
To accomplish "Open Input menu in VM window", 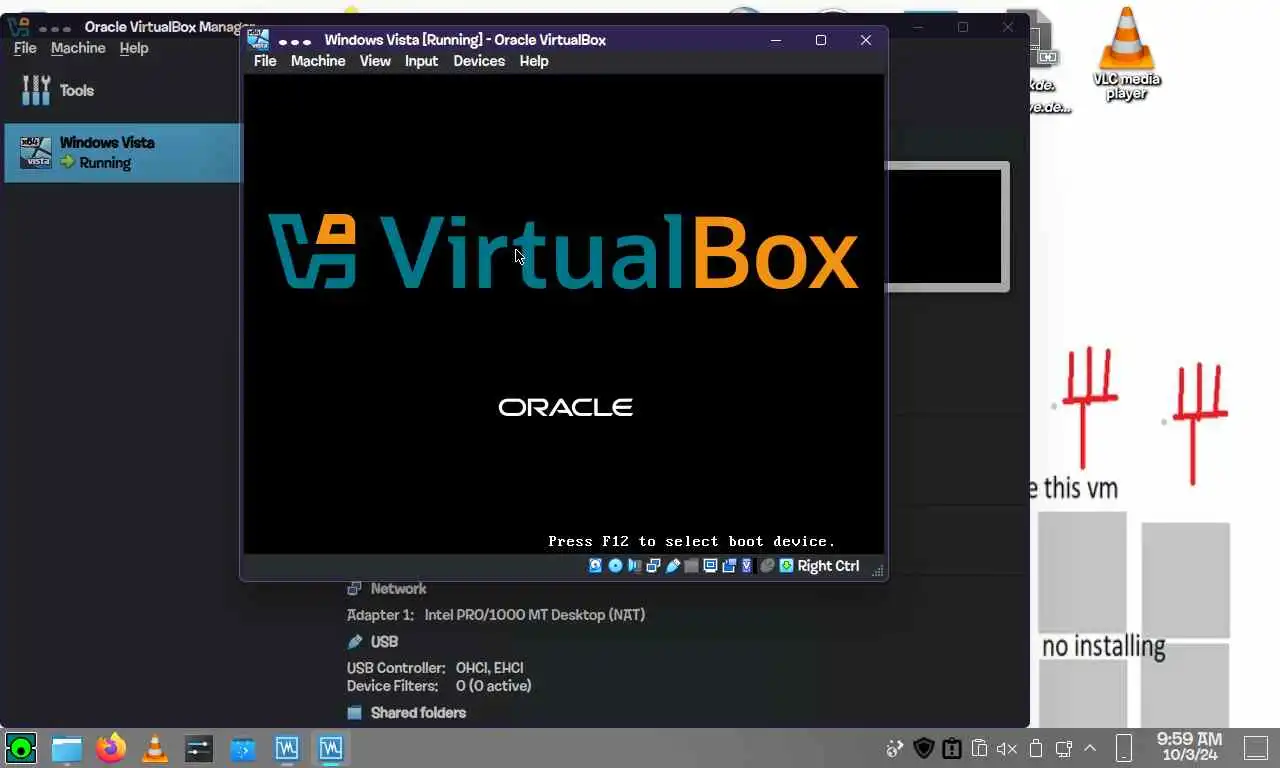I will (x=421, y=61).
